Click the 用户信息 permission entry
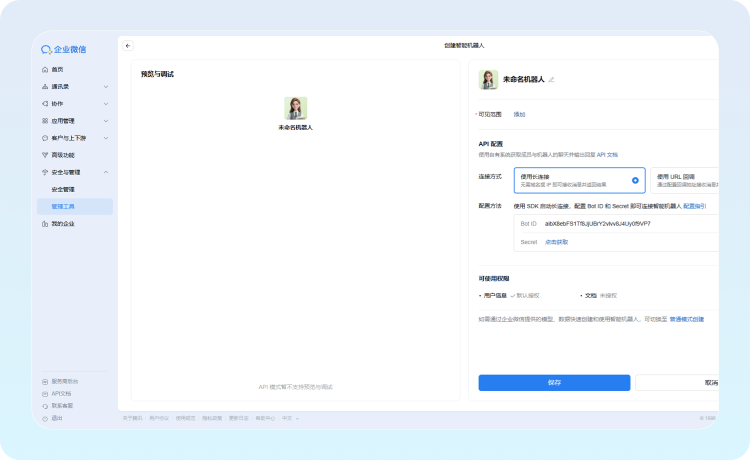Image resolution: width=750 pixels, height=460 pixels. click(509, 296)
